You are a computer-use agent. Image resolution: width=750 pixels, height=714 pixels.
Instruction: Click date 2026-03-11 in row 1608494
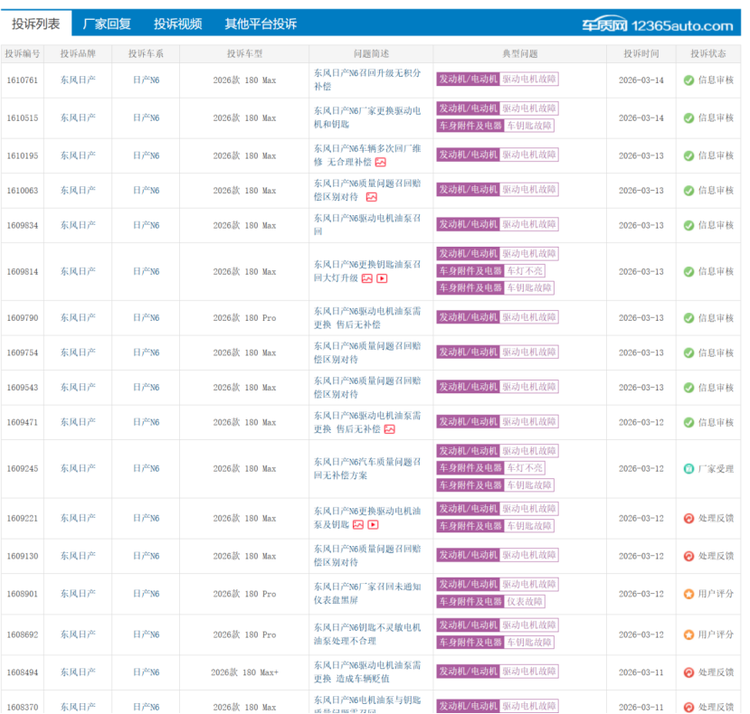[641, 672]
